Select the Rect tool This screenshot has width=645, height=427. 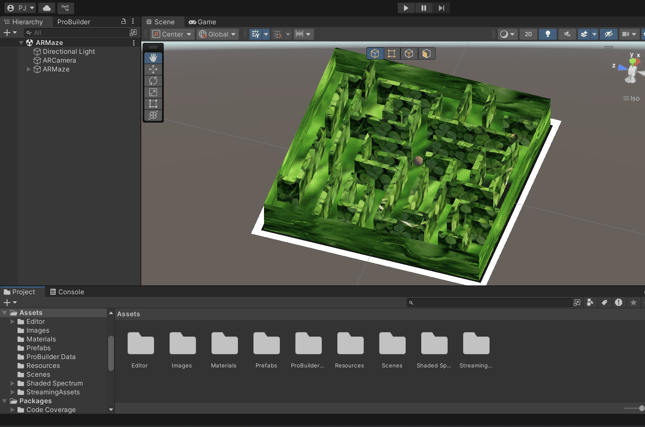click(153, 104)
